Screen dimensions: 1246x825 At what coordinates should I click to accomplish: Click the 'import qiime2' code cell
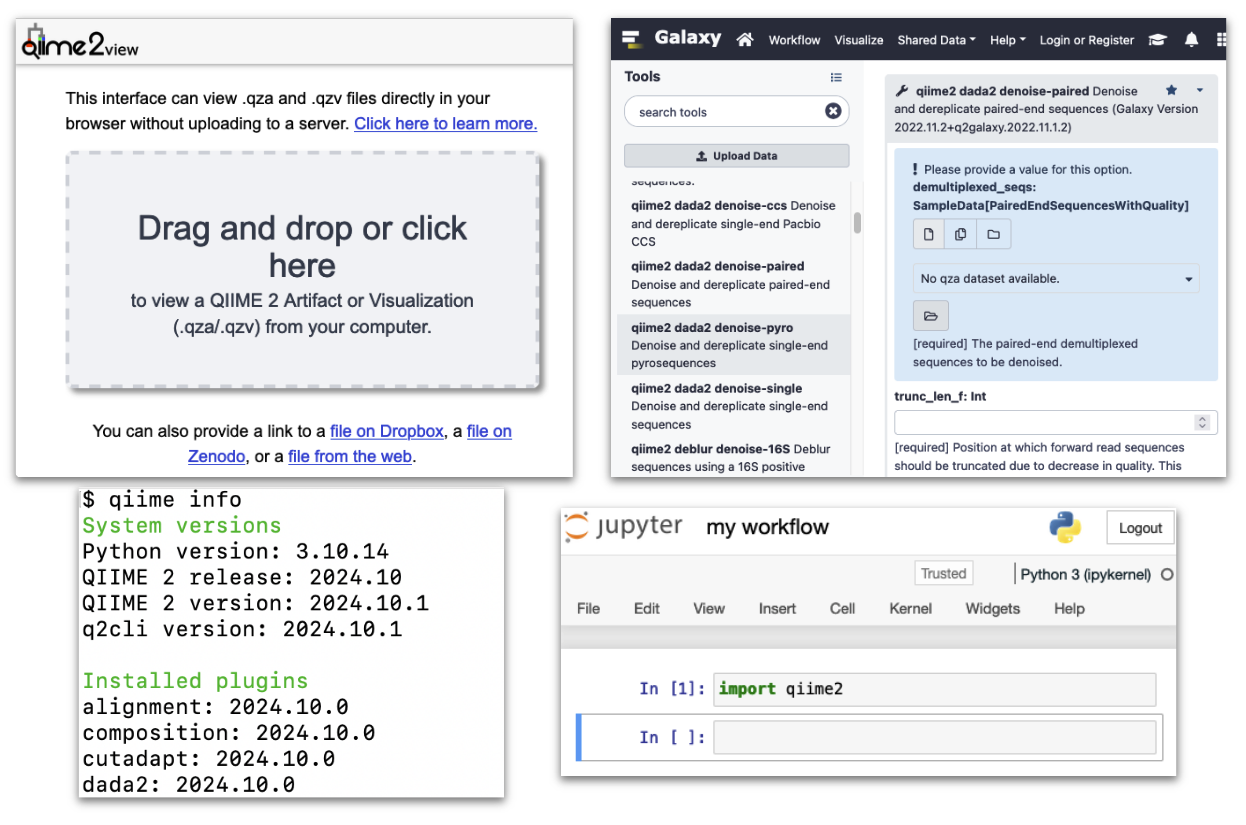934,689
